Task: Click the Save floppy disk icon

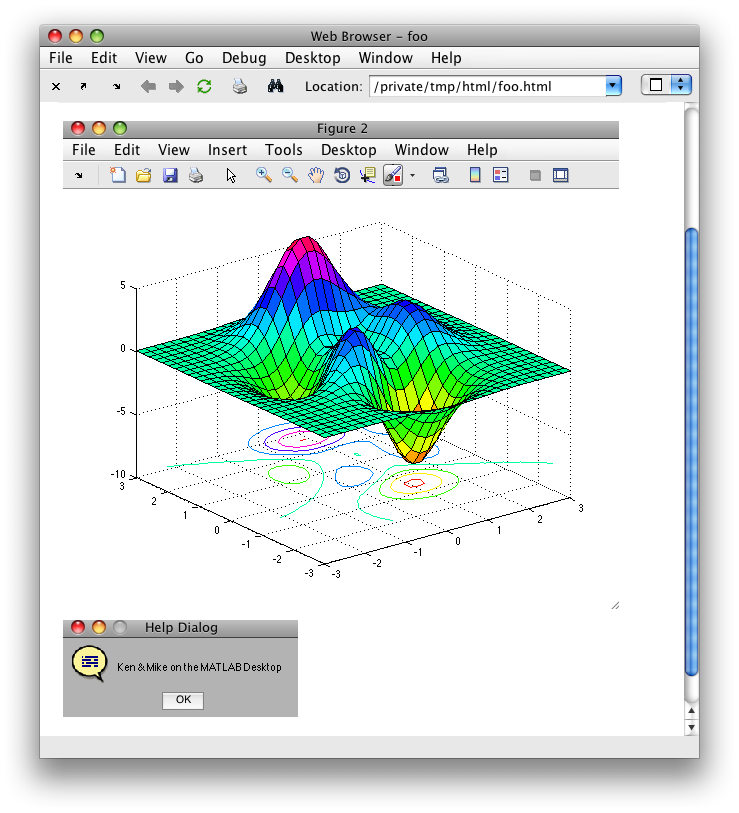Action: click(x=170, y=175)
